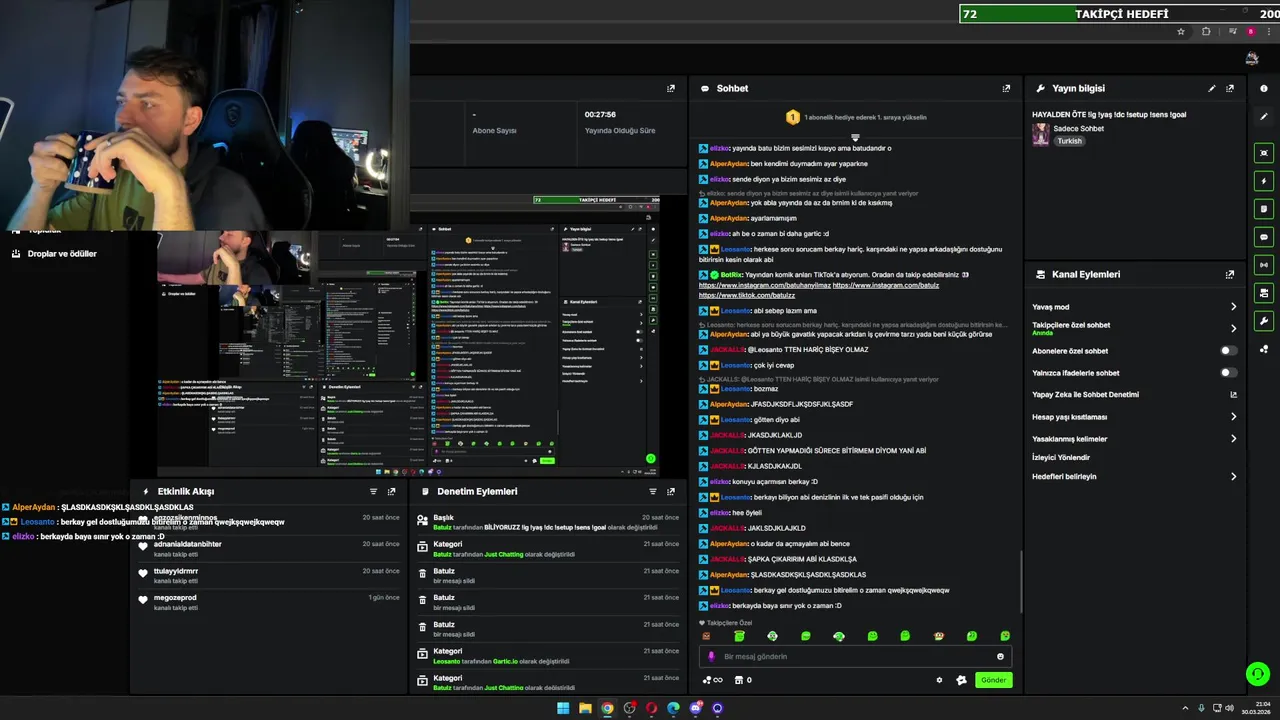
Task: Click the volume icon in system tray
Action: [1229, 708]
